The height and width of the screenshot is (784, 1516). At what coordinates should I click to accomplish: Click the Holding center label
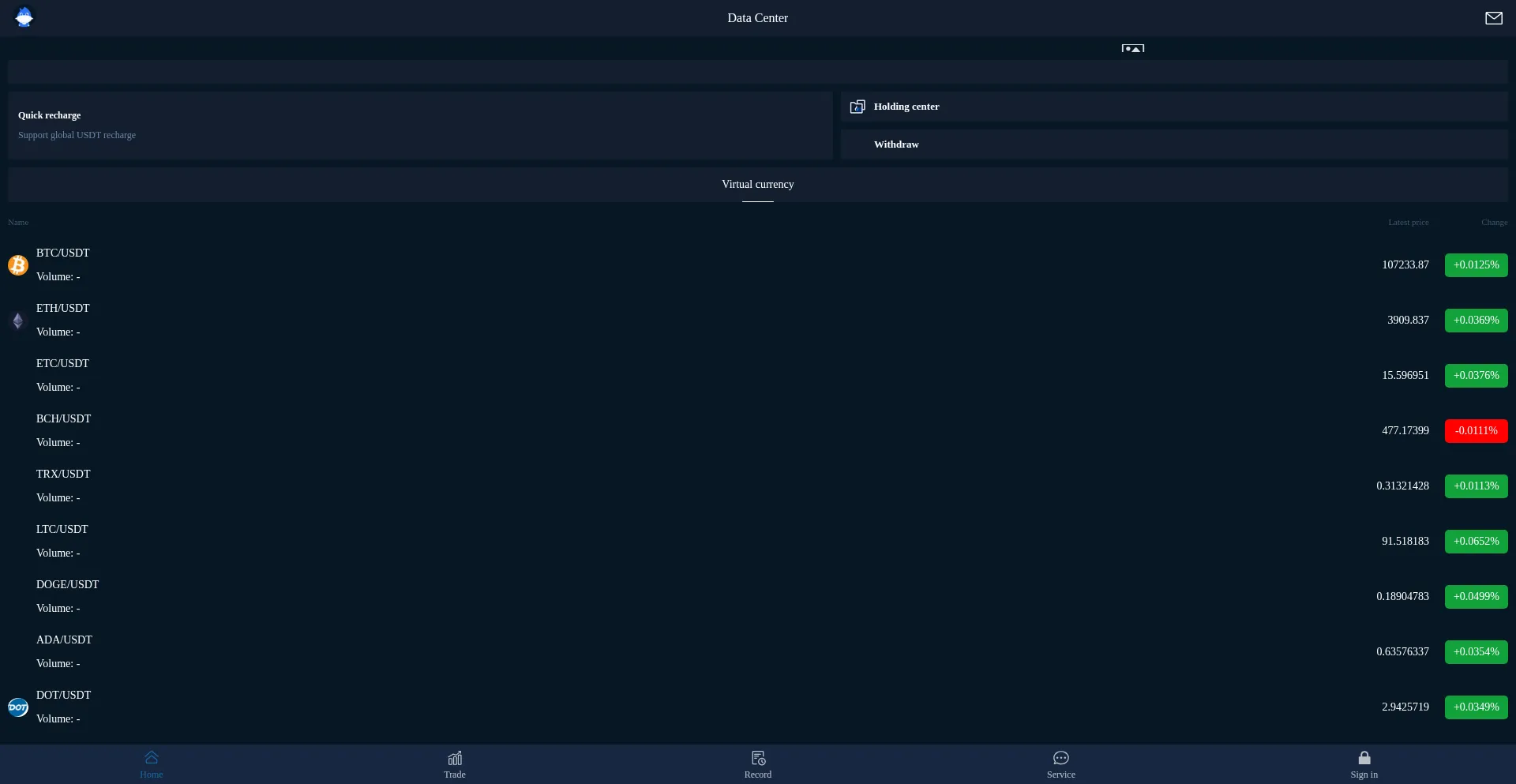(906, 107)
